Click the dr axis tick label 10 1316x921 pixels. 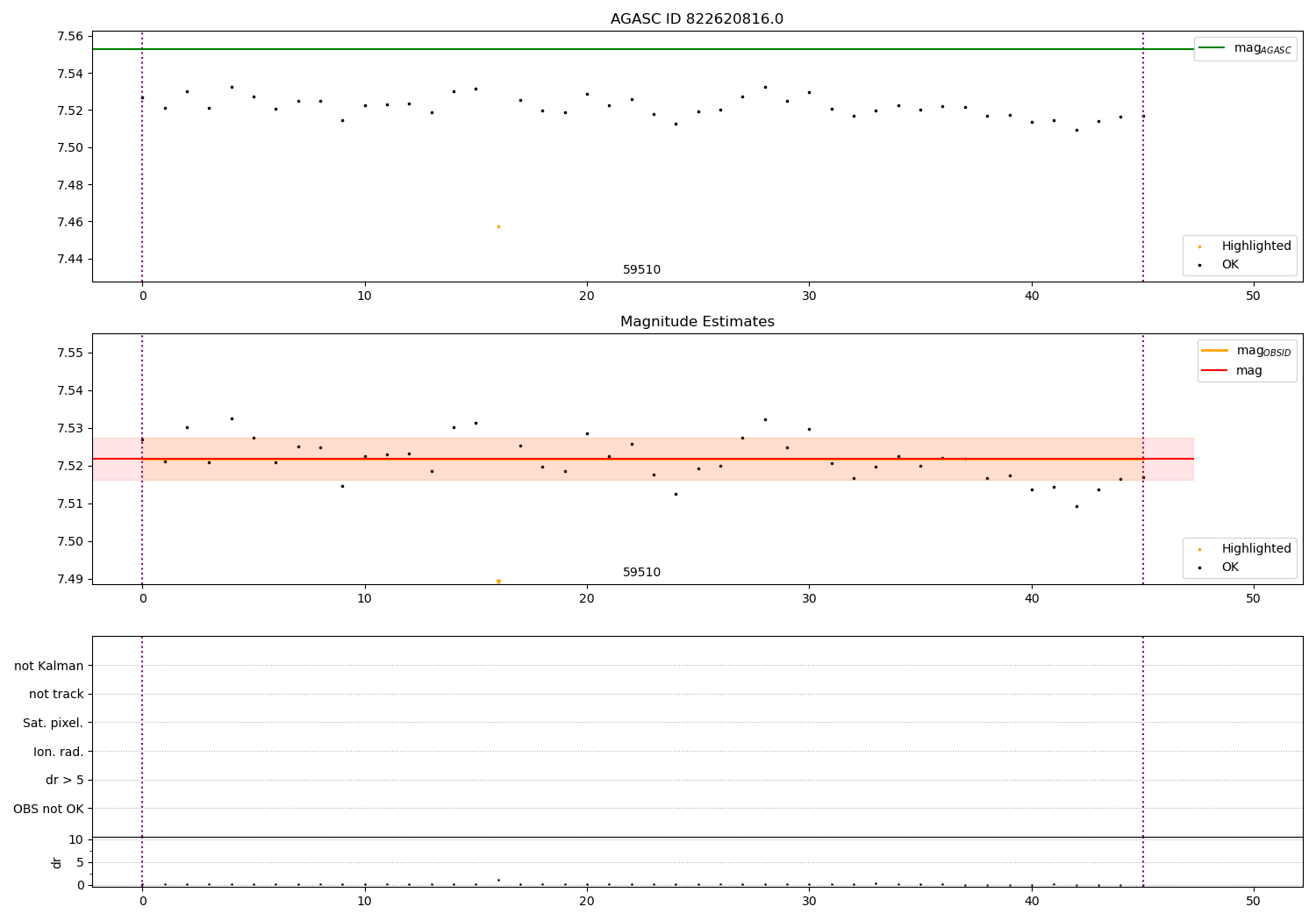[75, 839]
